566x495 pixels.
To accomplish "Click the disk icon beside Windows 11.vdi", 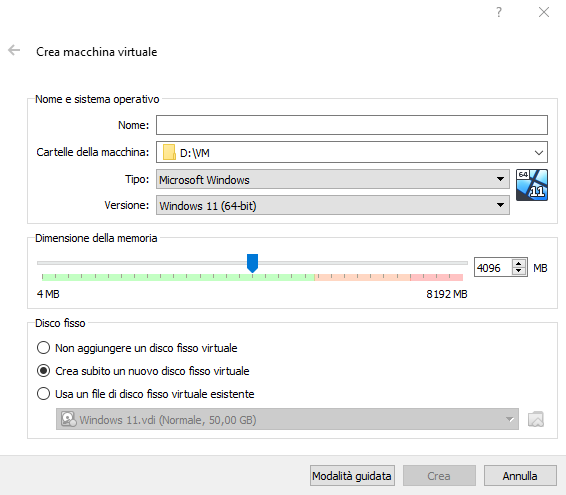I will pos(68,419).
